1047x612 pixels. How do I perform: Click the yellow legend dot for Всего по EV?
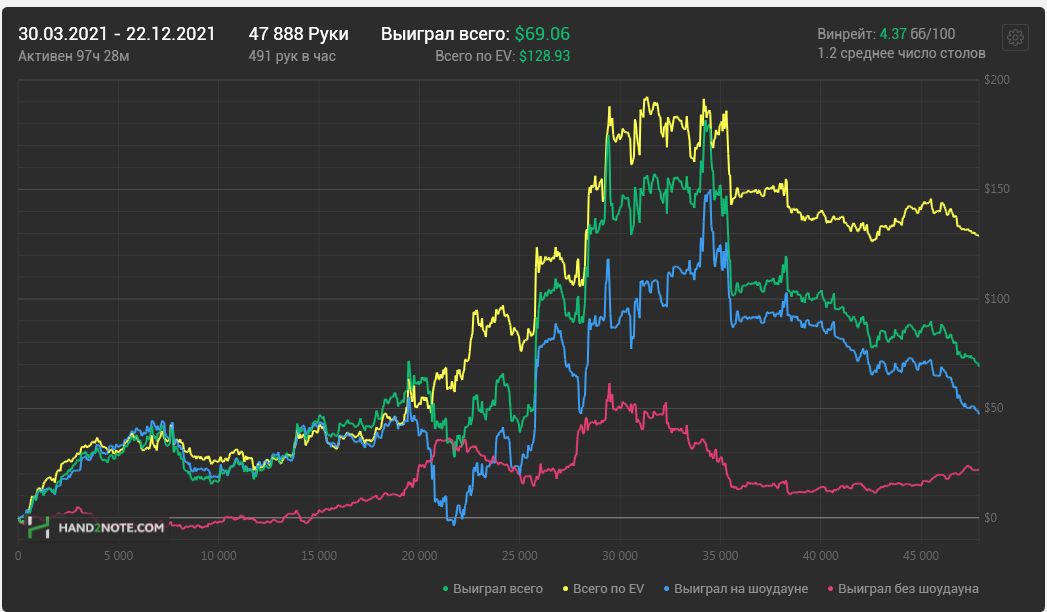click(x=564, y=589)
